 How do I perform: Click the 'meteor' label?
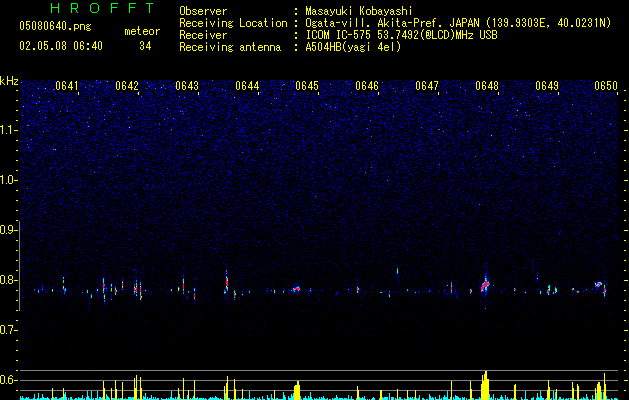142,31
